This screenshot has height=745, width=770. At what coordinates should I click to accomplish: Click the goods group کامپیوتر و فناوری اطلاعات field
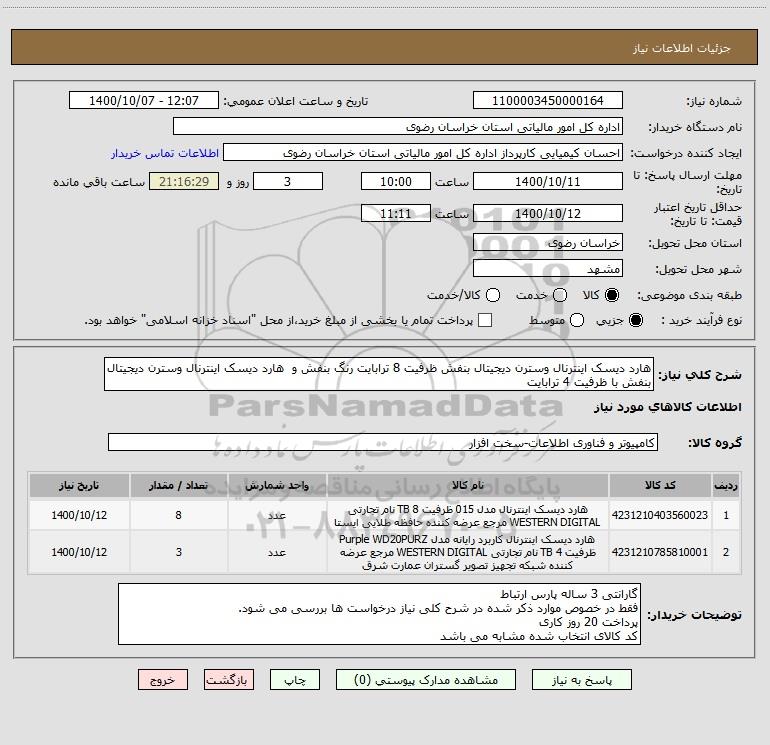pyautogui.click(x=383, y=442)
